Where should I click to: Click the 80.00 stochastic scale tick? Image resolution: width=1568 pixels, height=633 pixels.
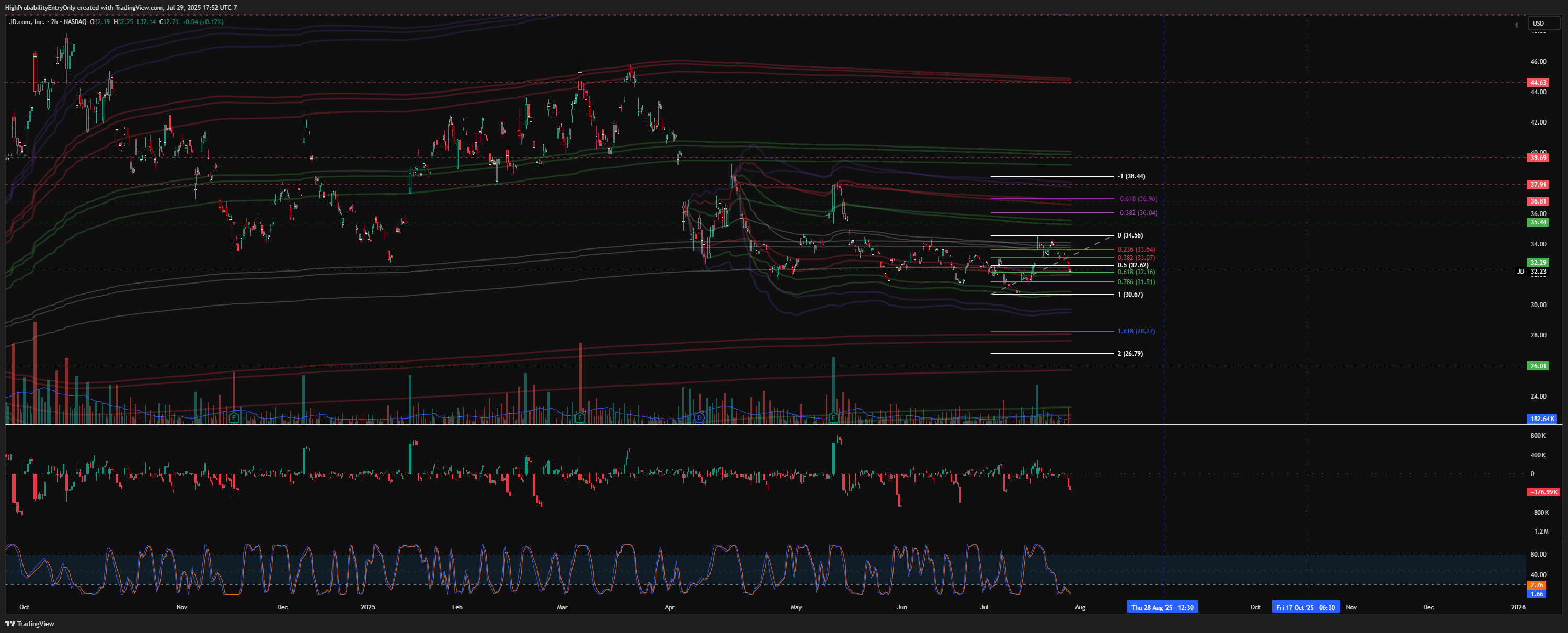click(1538, 555)
